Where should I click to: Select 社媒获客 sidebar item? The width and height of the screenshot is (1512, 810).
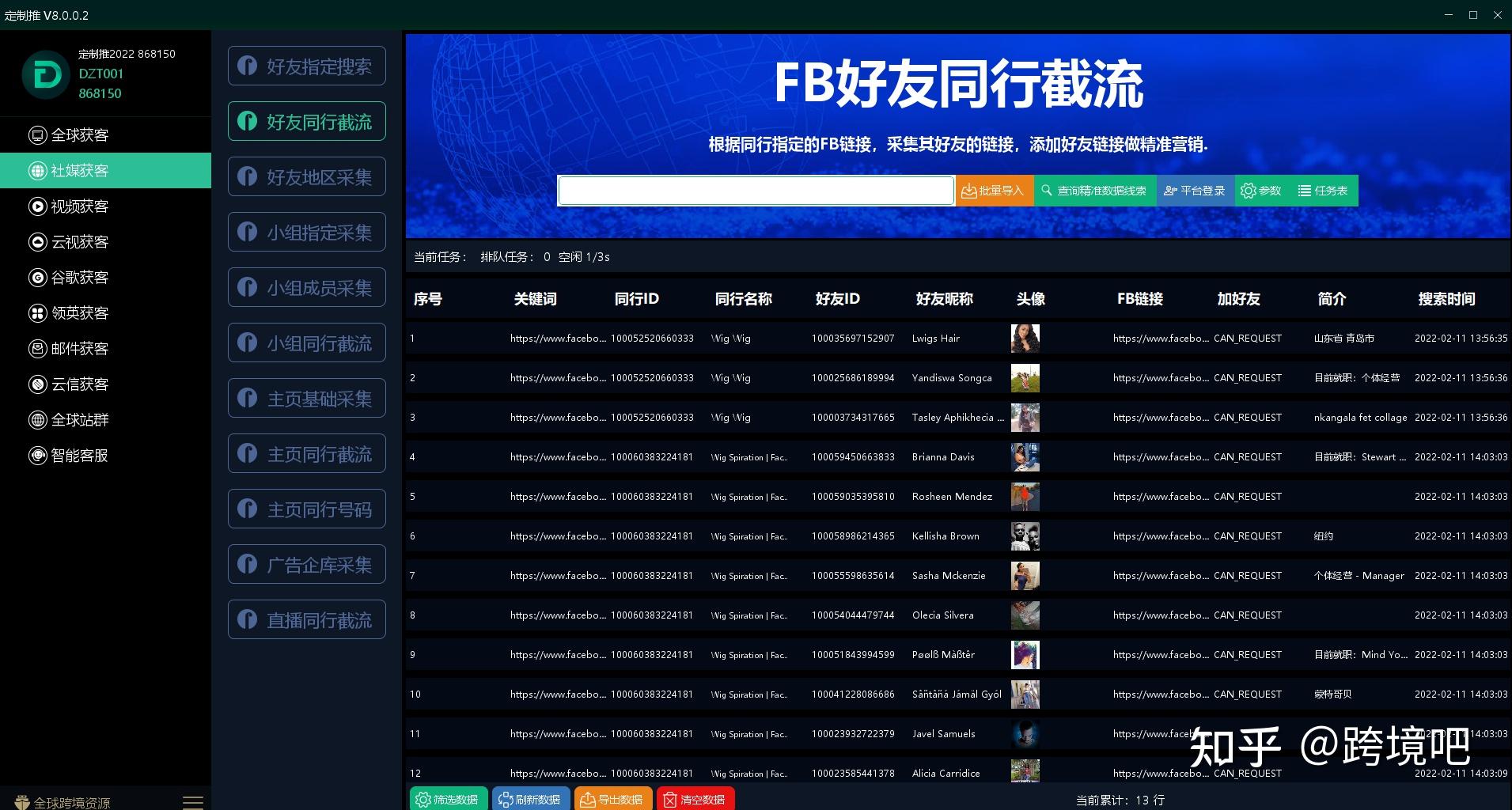[x=105, y=171]
